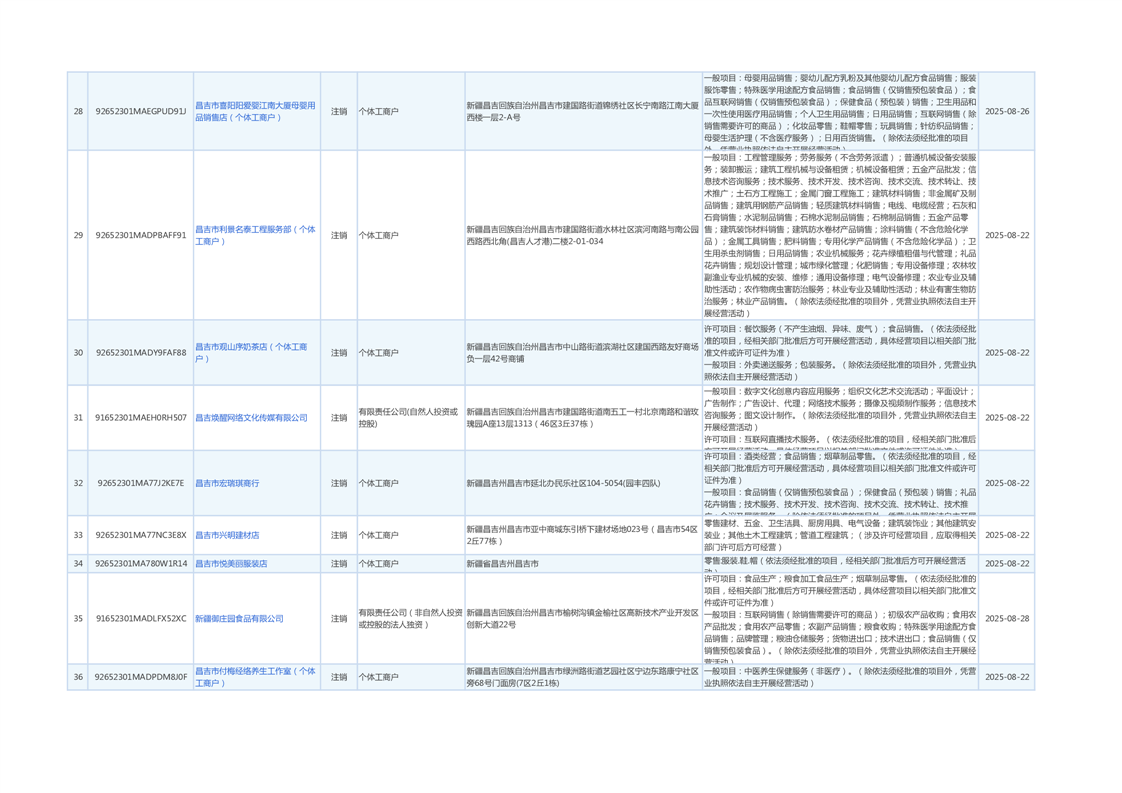Image resolution: width=1122 pixels, height=793 pixels.
Task: Select the scope mentioning 数字文化创意内容应用服务
Action: (x=840, y=417)
